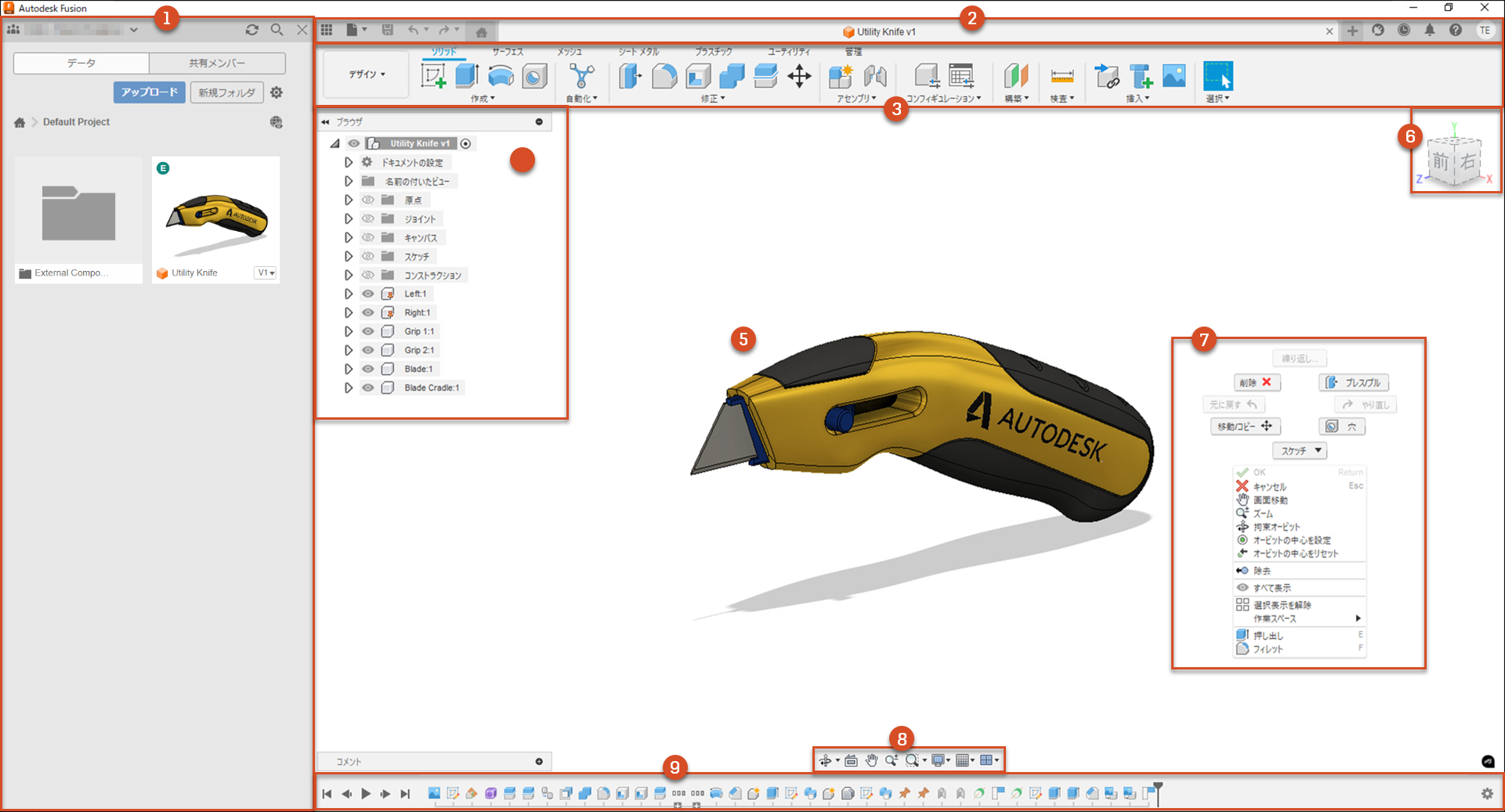Expand the Grip 2:1 component
The width and height of the screenshot is (1505, 812).
click(349, 350)
